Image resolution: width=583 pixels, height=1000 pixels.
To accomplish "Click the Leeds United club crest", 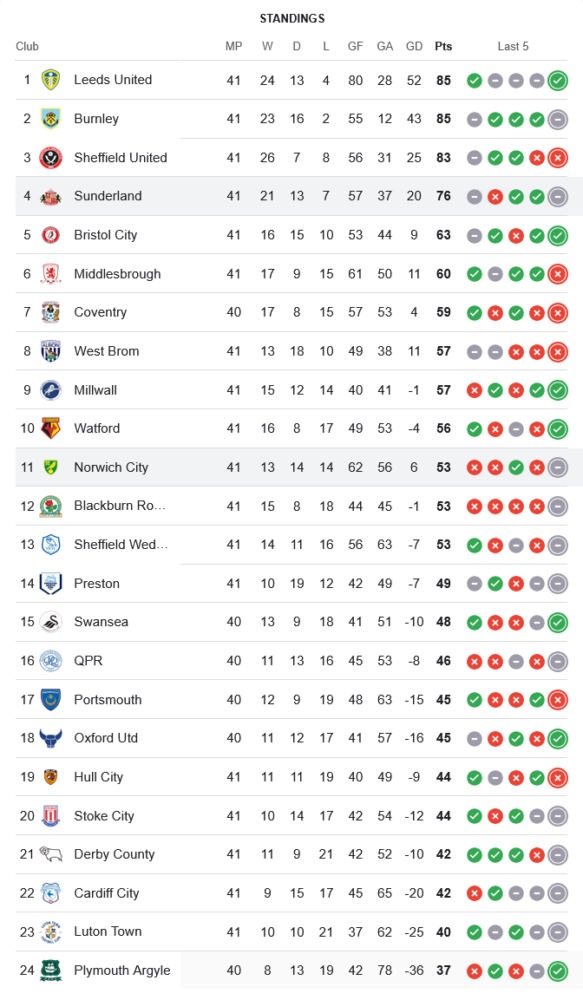I will tap(51, 80).
